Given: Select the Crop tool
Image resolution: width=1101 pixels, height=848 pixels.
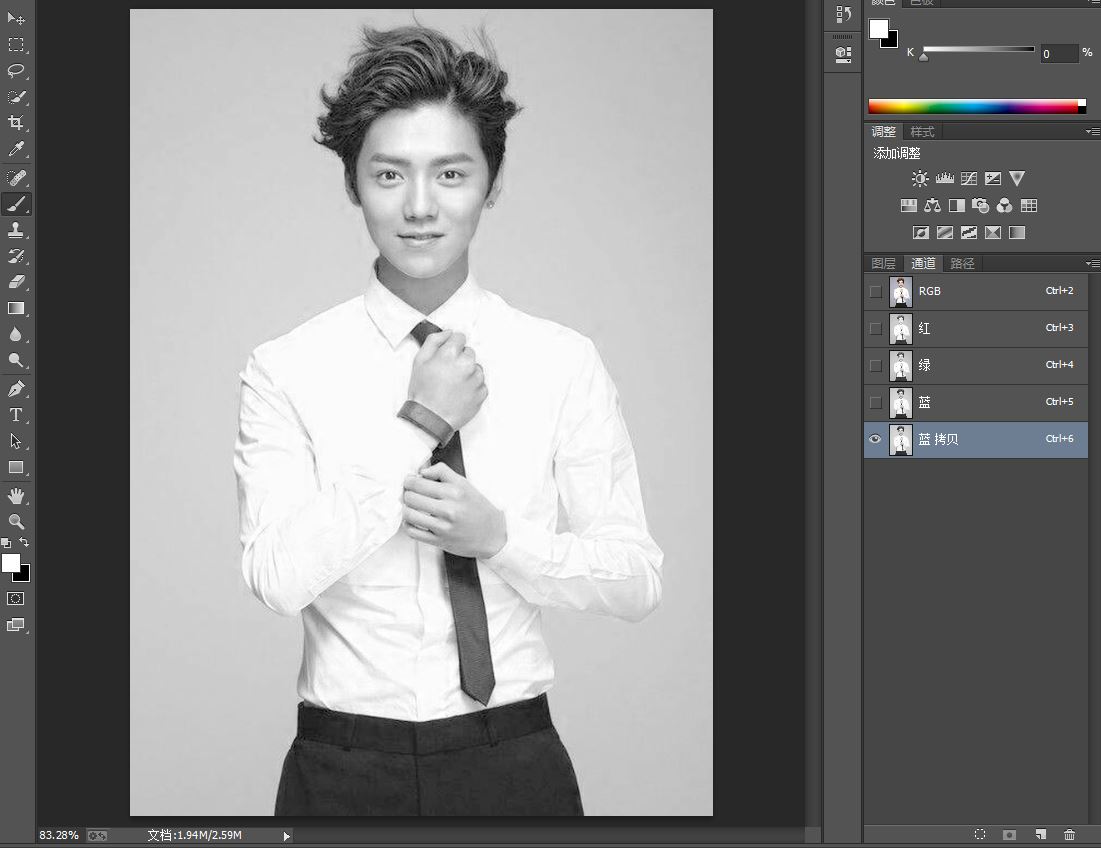Looking at the screenshot, I should (x=16, y=123).
